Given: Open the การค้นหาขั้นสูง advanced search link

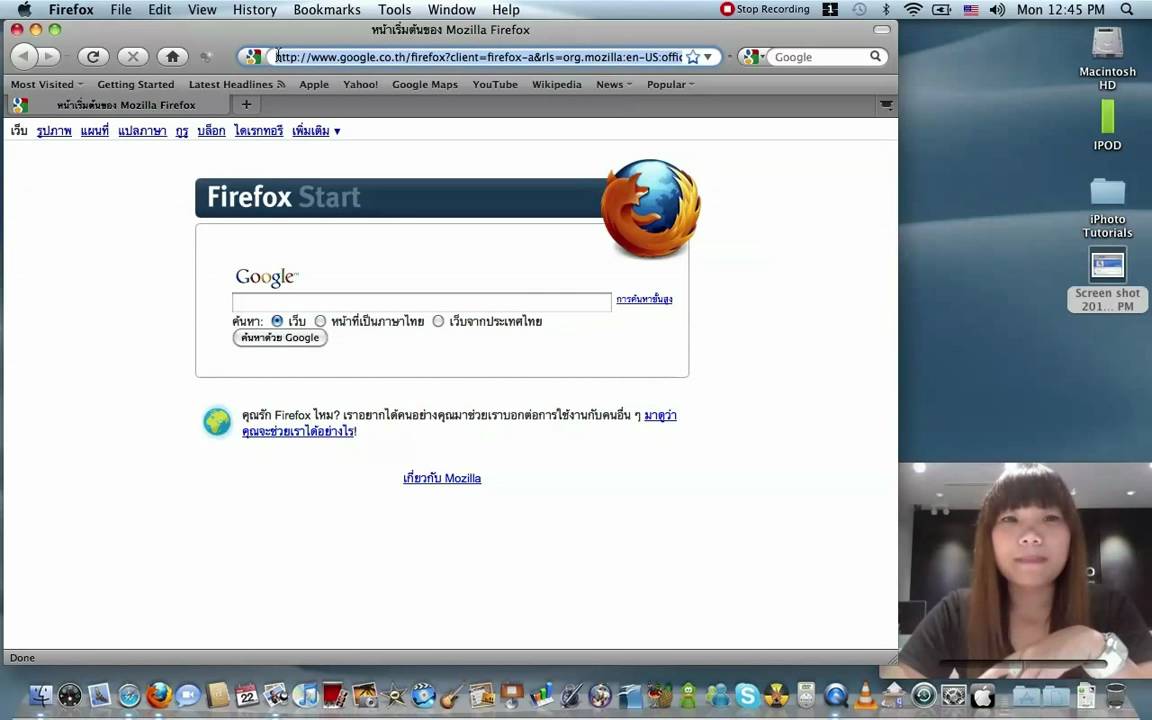Looking at the screenshot, I should click(x=644, y=298).
